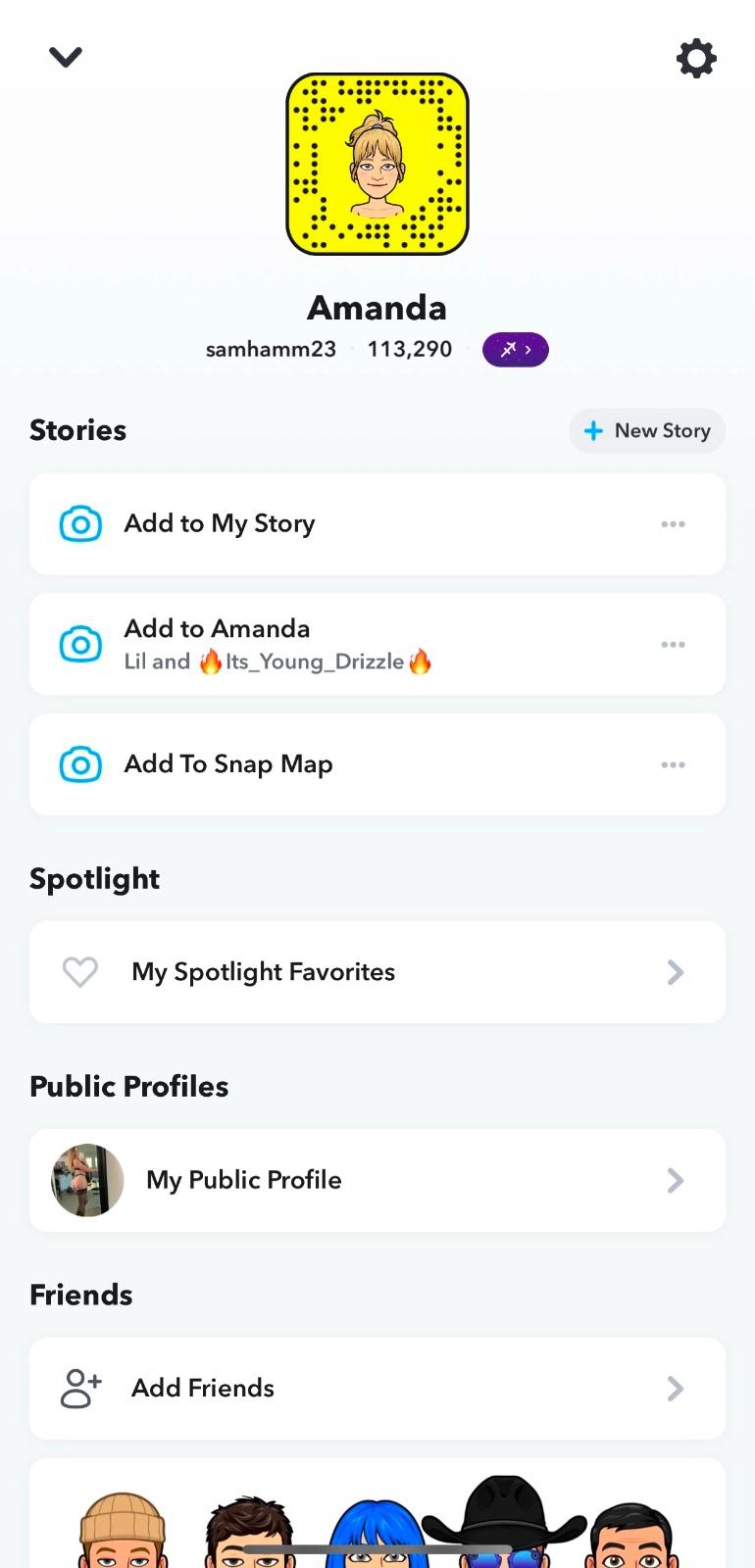Open more options for My Story
Image resolution: width=755 pixels, height=1568 pixels.
pyautogui.click(x=673, y=524)
